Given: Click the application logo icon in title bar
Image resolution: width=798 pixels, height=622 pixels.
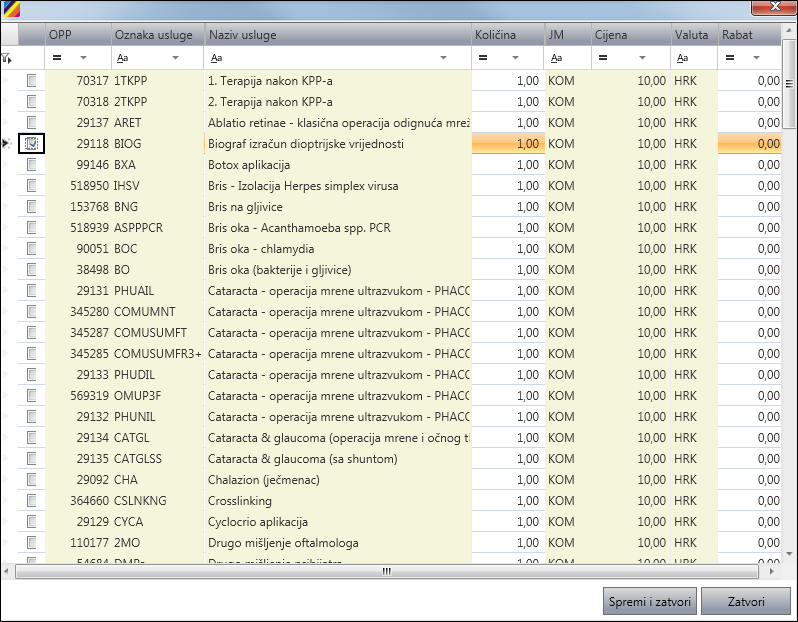Looking at the screenshot, I should 11,9.
